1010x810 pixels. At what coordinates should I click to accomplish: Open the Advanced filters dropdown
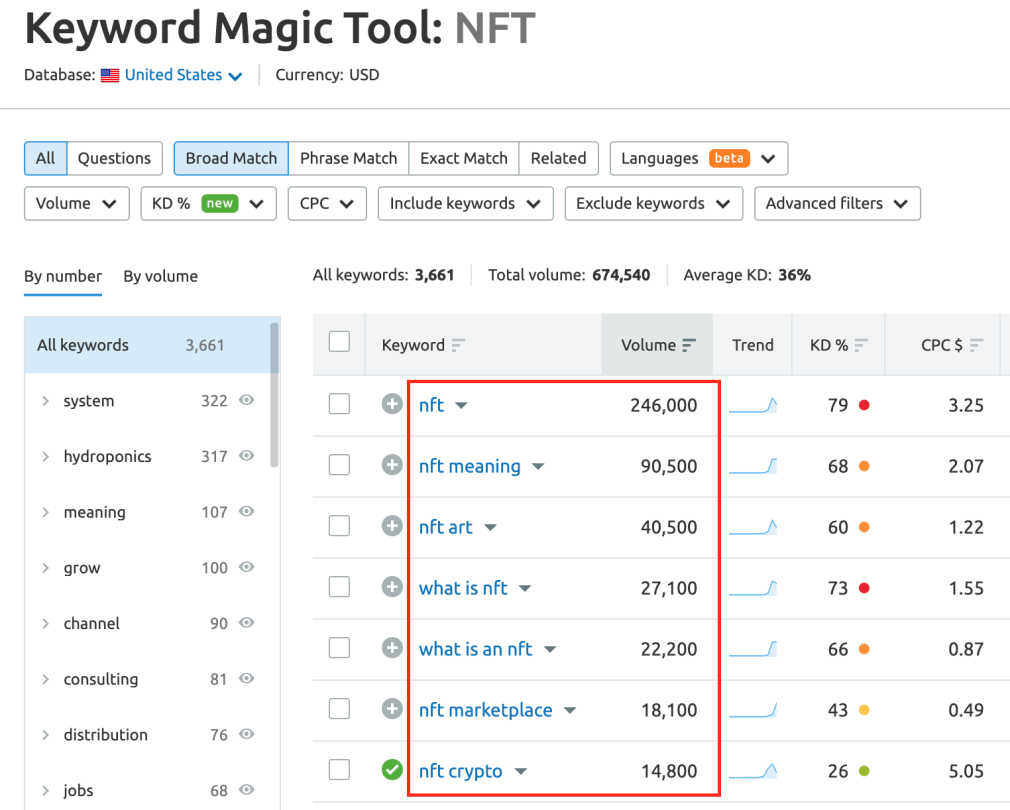coord(837,203)
